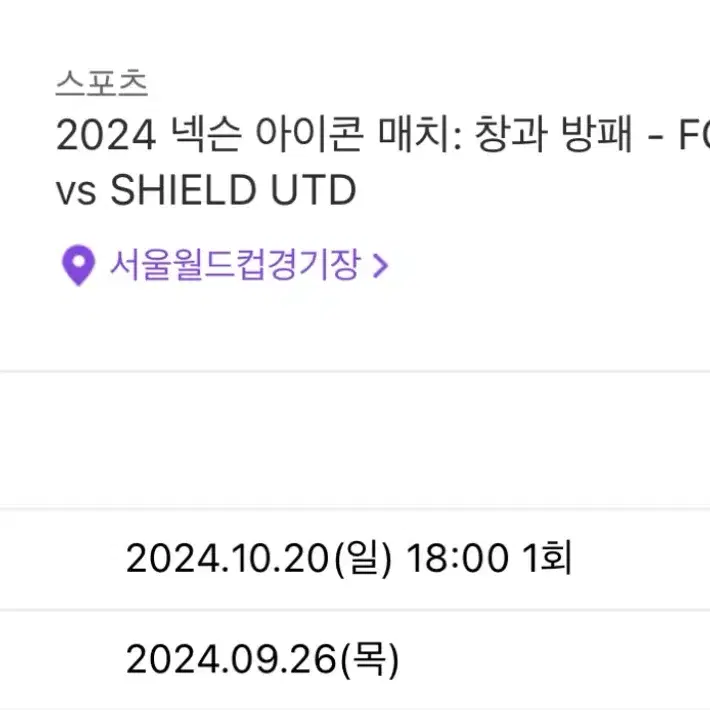
Task: Click 아이콘 매치 in the title
Action: click(352, 135)
